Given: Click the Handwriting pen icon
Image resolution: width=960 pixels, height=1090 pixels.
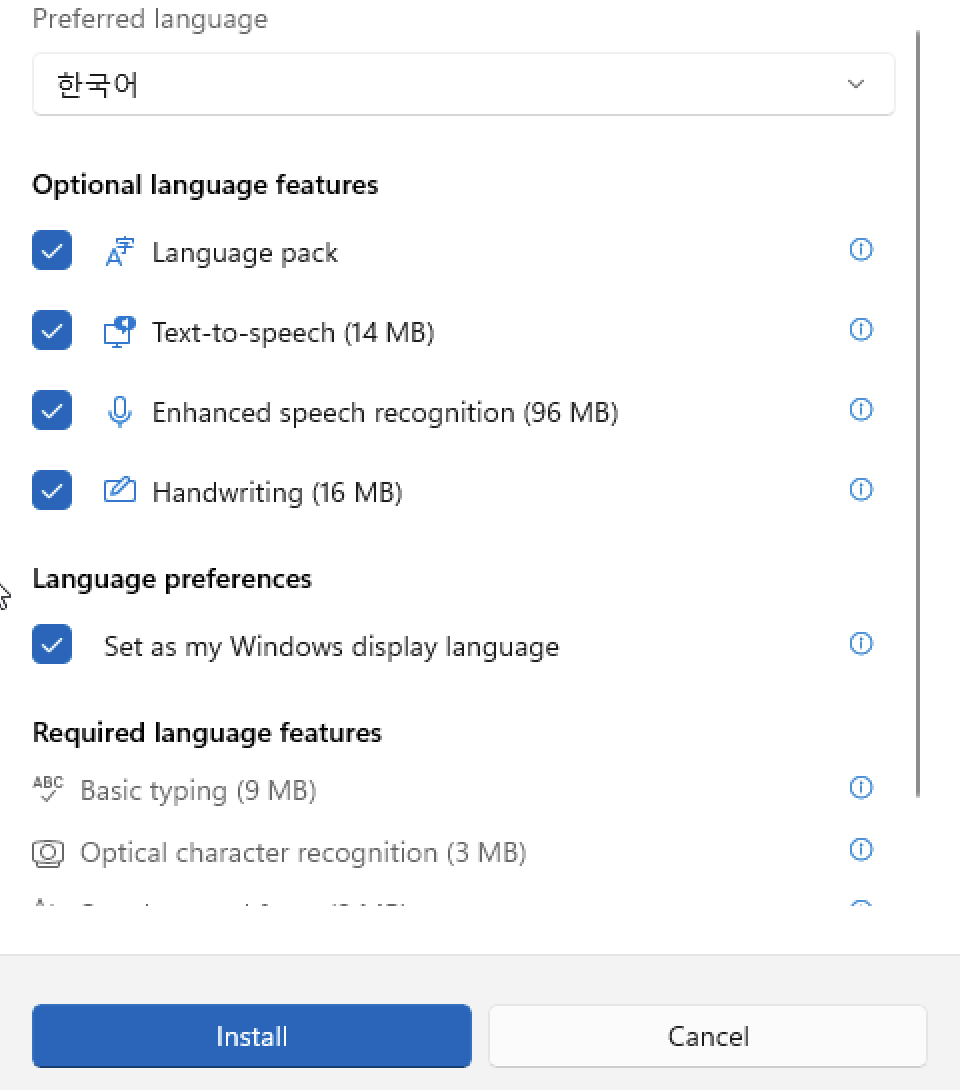Looking at the screenshot, I should (120, 490).
